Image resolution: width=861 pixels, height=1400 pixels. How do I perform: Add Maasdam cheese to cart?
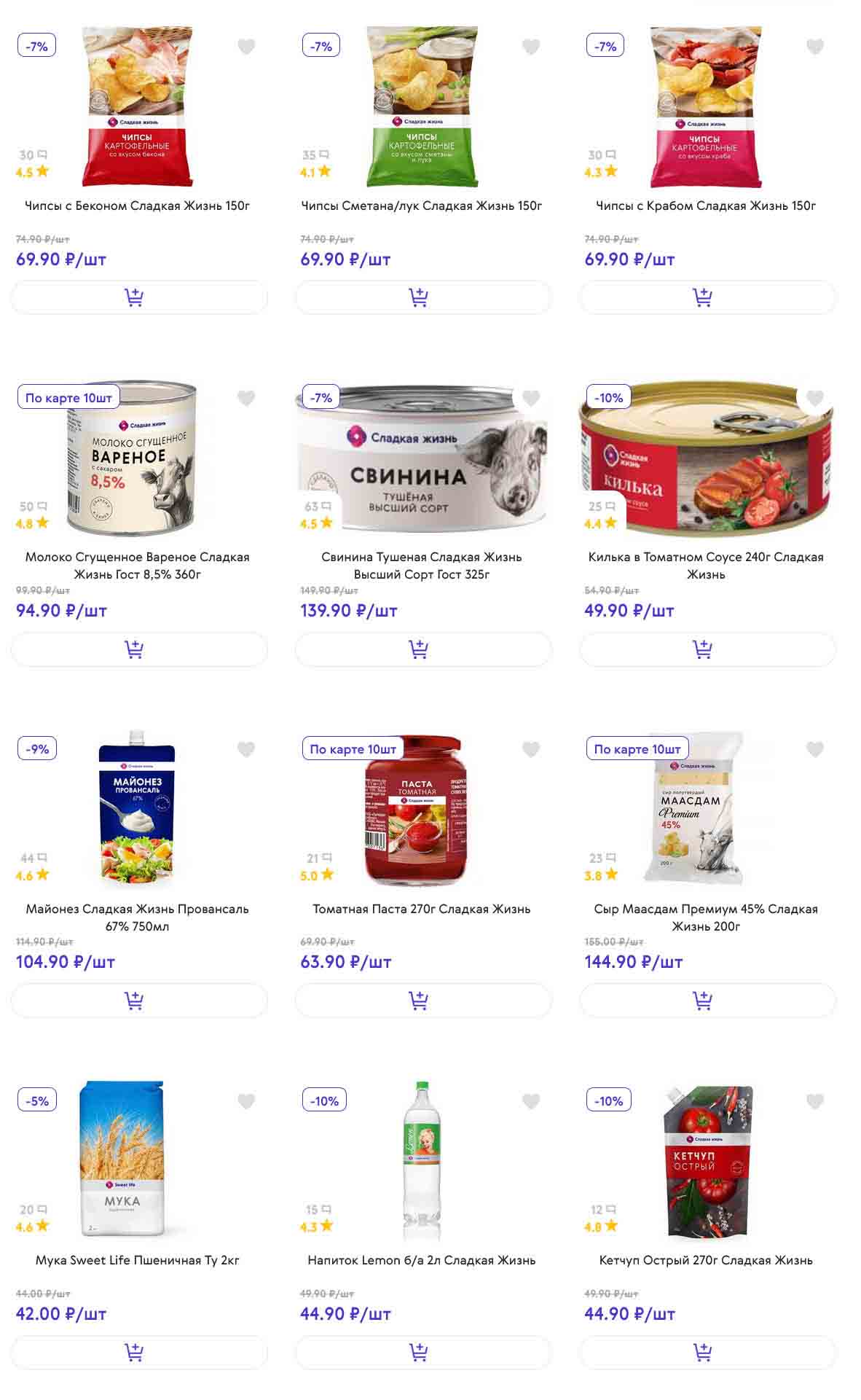click(707, 1001)
